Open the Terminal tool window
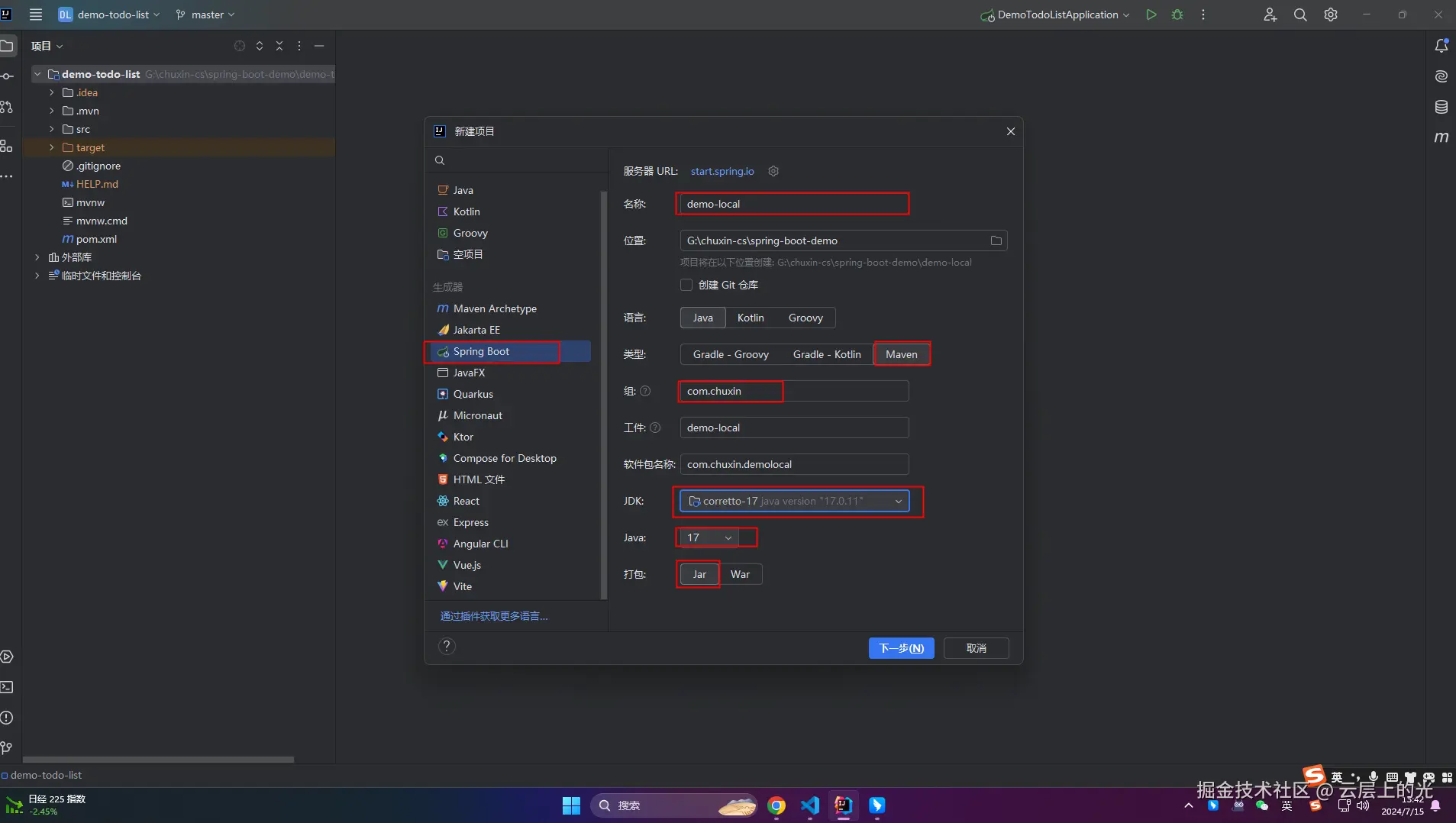 click(x=7, y=687)
